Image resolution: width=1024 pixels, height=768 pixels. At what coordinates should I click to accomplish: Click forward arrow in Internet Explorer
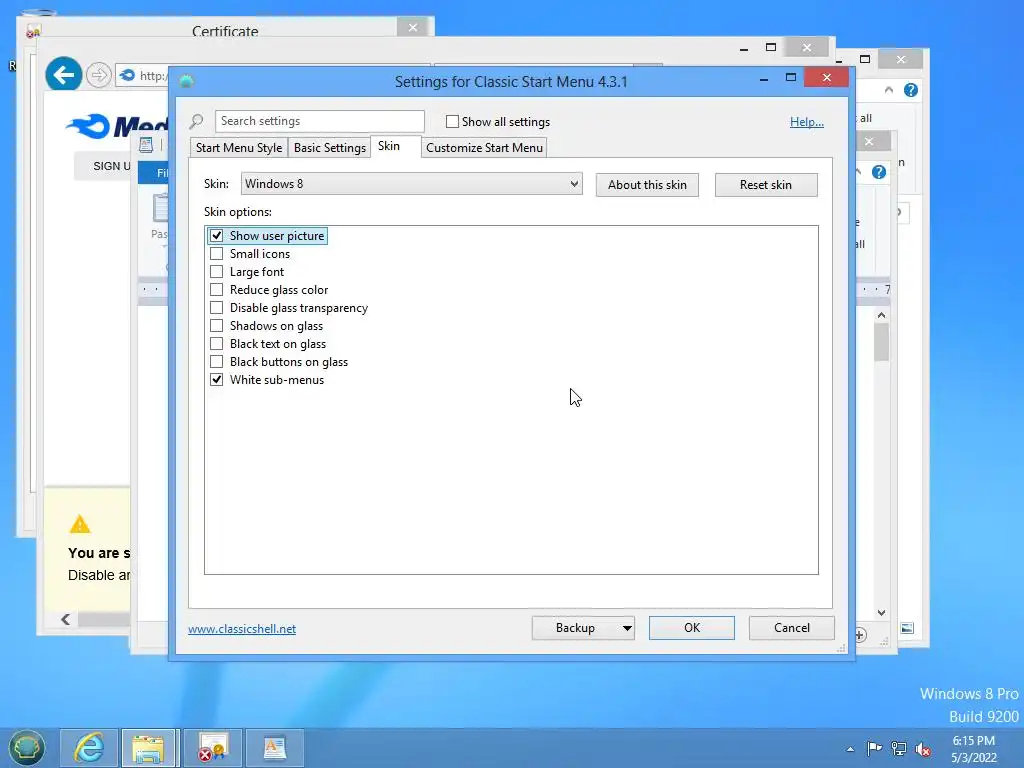click(99, 75)
